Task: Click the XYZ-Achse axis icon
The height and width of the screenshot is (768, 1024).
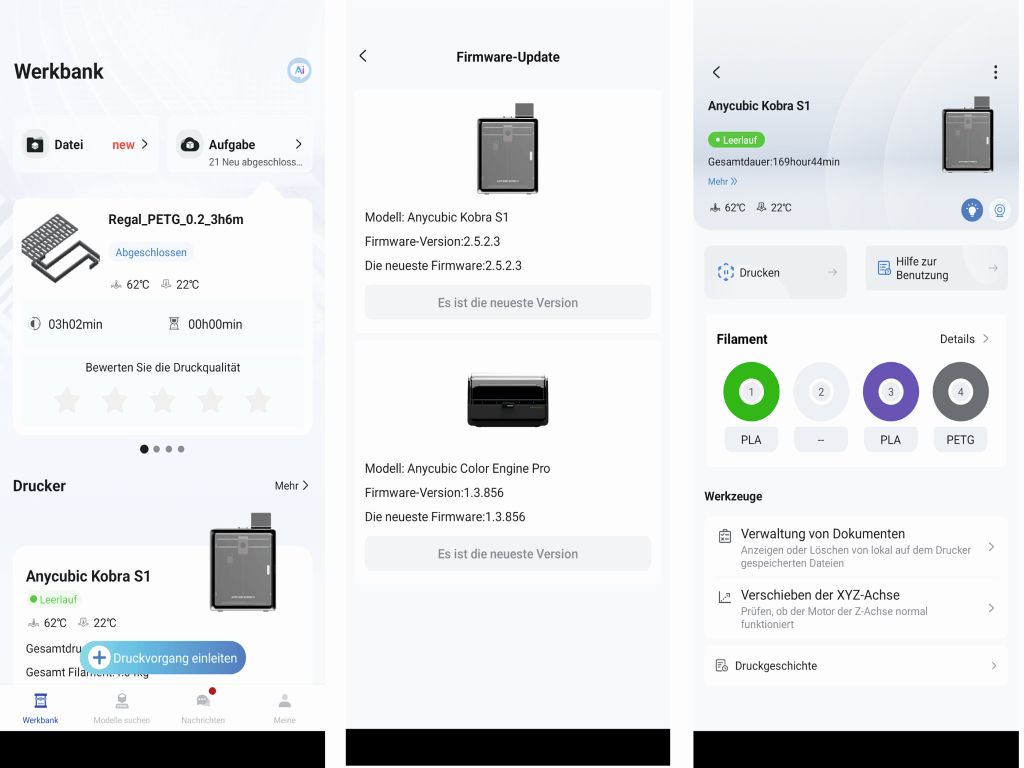Action: click(725, 597)
